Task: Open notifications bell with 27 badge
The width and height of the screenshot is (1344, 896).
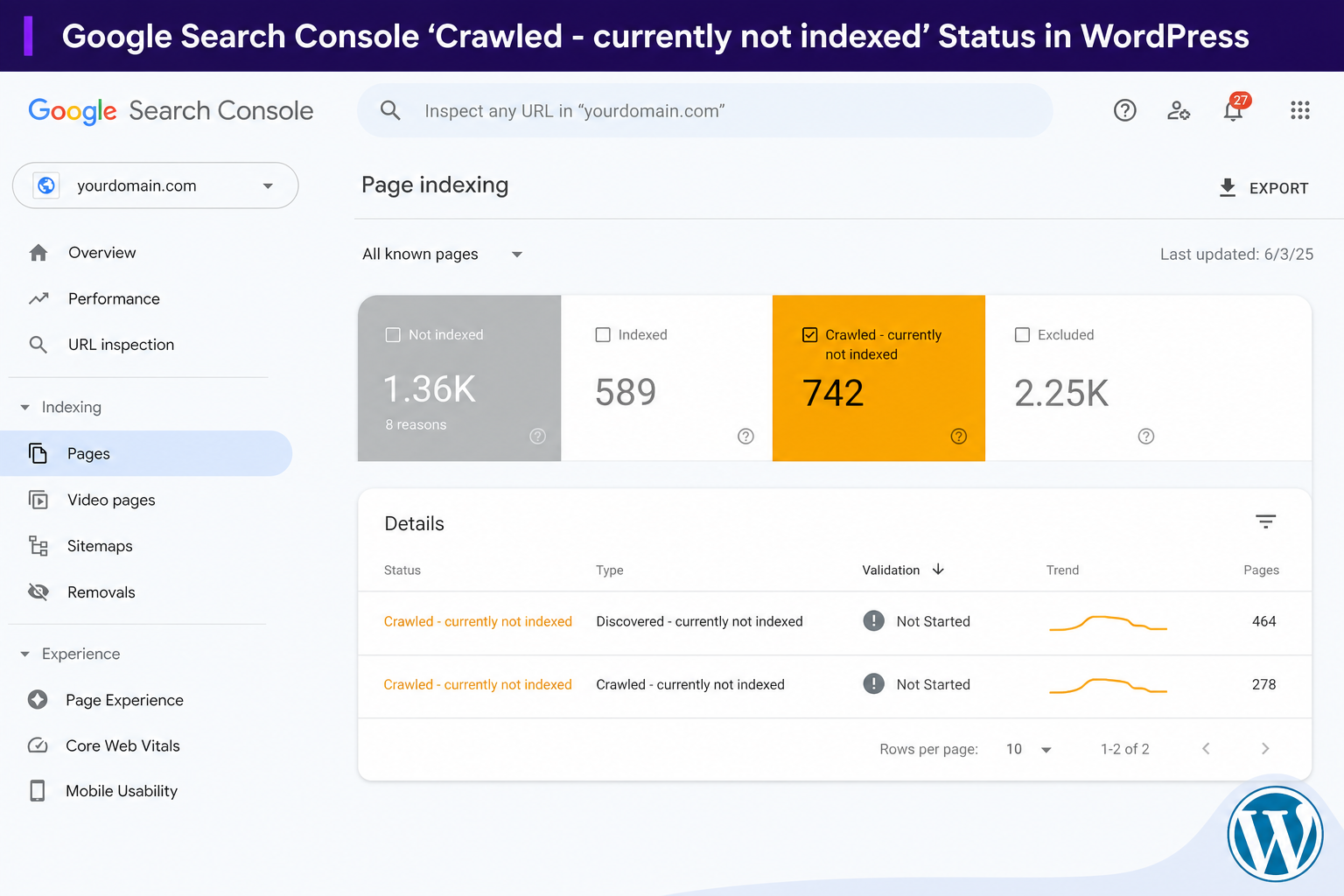Action: [x=1235, y=108]
